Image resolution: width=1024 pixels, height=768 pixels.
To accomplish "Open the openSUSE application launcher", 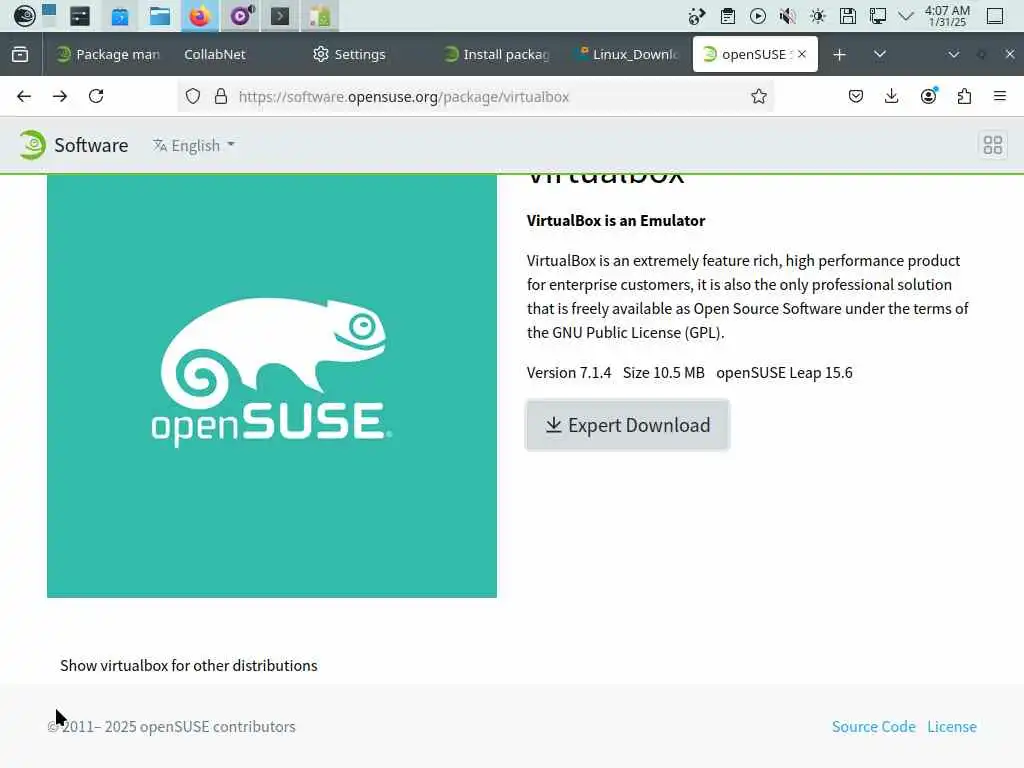I will [24, 15].
